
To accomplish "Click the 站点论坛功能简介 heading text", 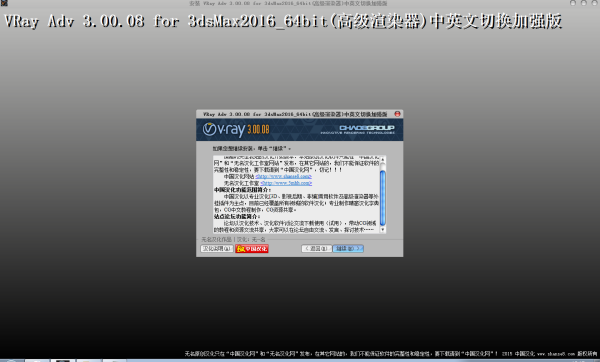I will pos(237,217).
